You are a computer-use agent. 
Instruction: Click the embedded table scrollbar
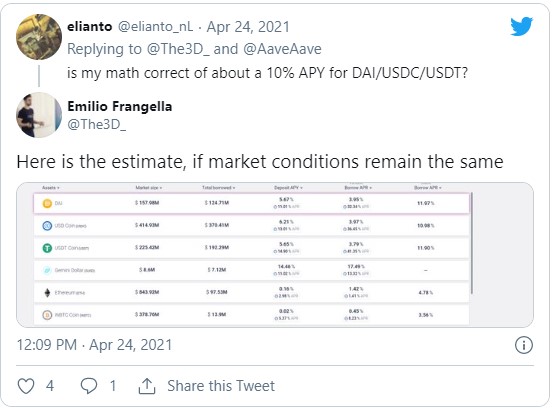pos(471,243)
